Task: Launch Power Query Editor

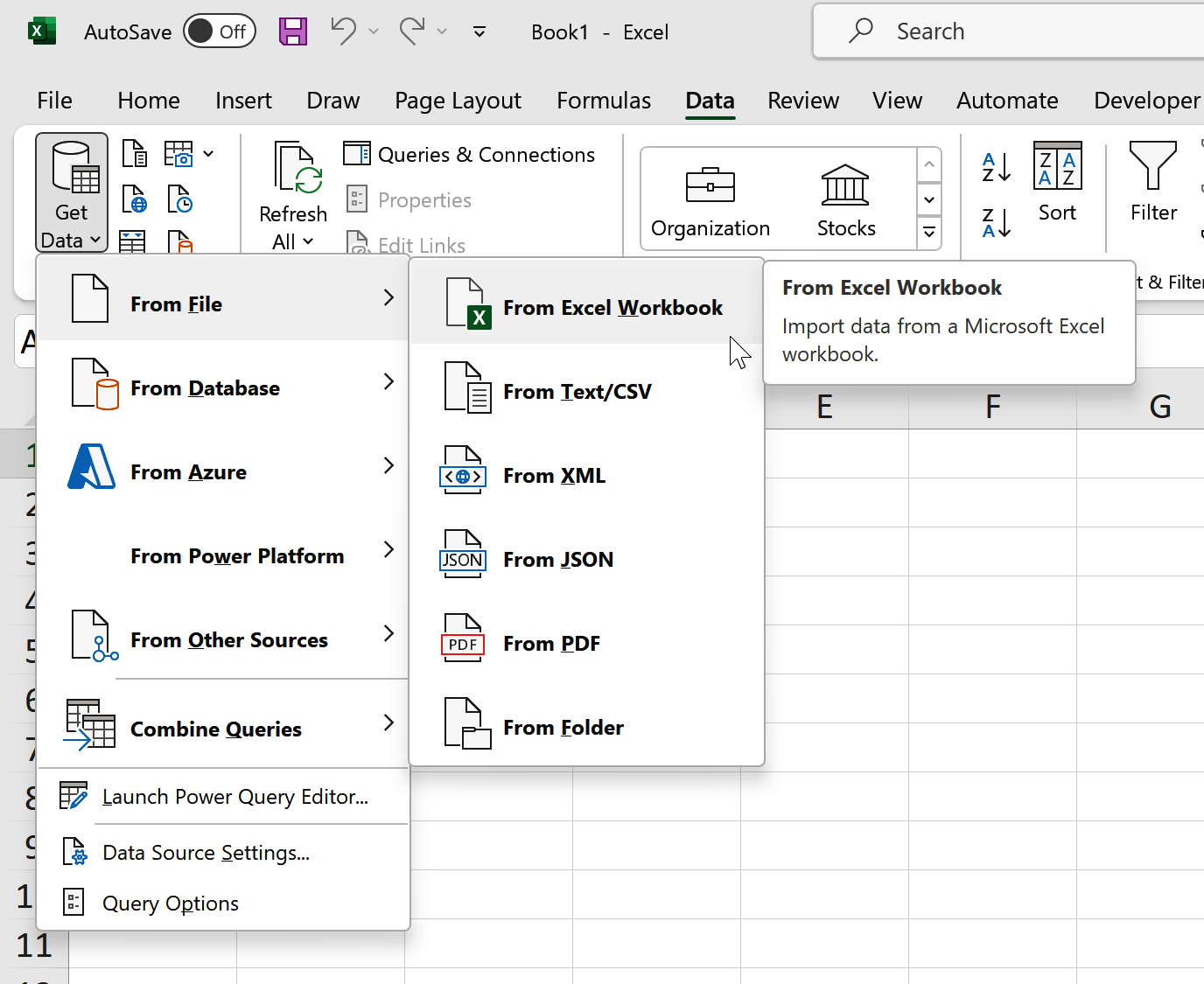Action: 224,797
